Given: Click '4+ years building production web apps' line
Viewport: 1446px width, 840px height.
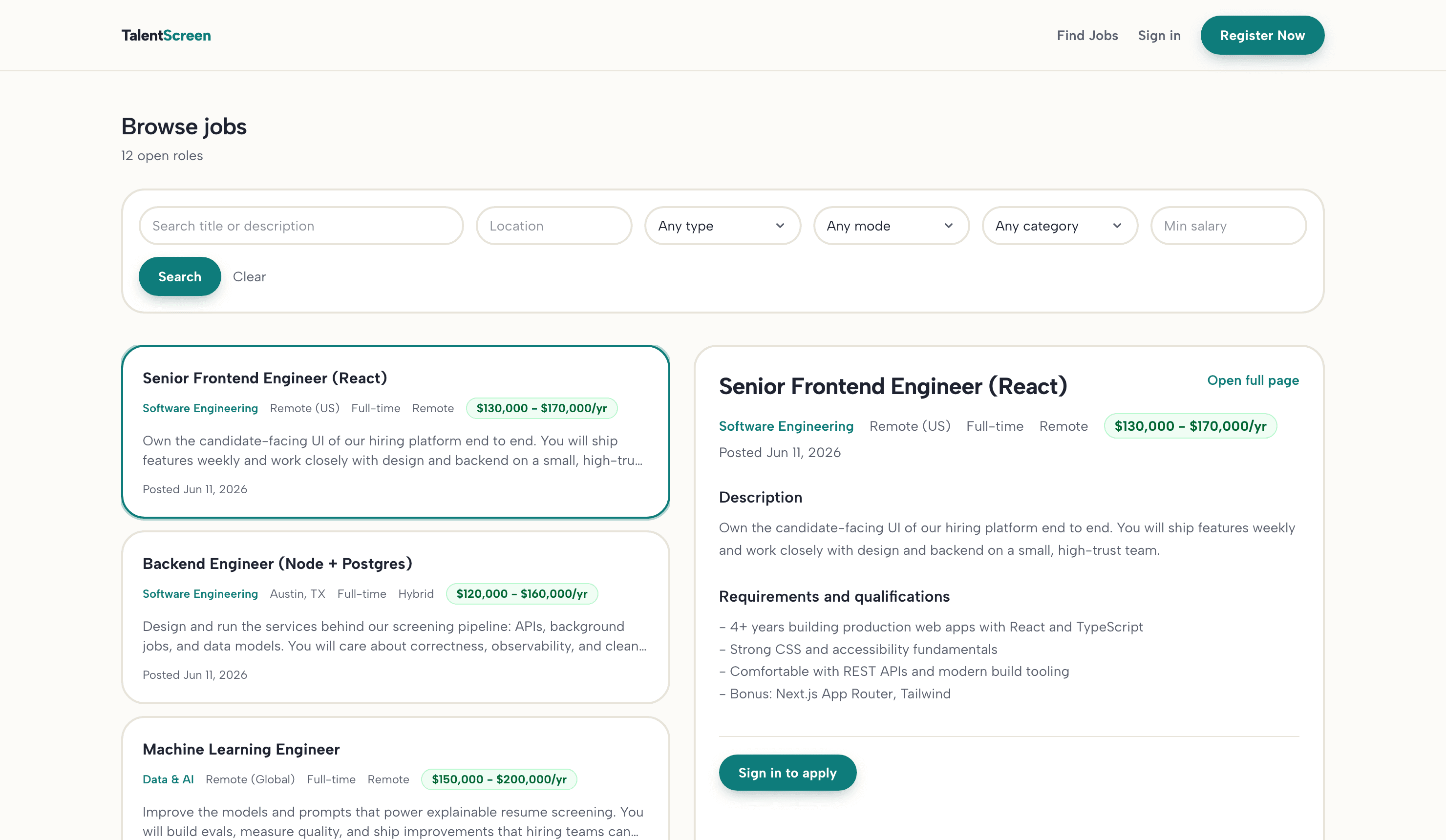Looking at the screenshot, I should pos(931,627).
